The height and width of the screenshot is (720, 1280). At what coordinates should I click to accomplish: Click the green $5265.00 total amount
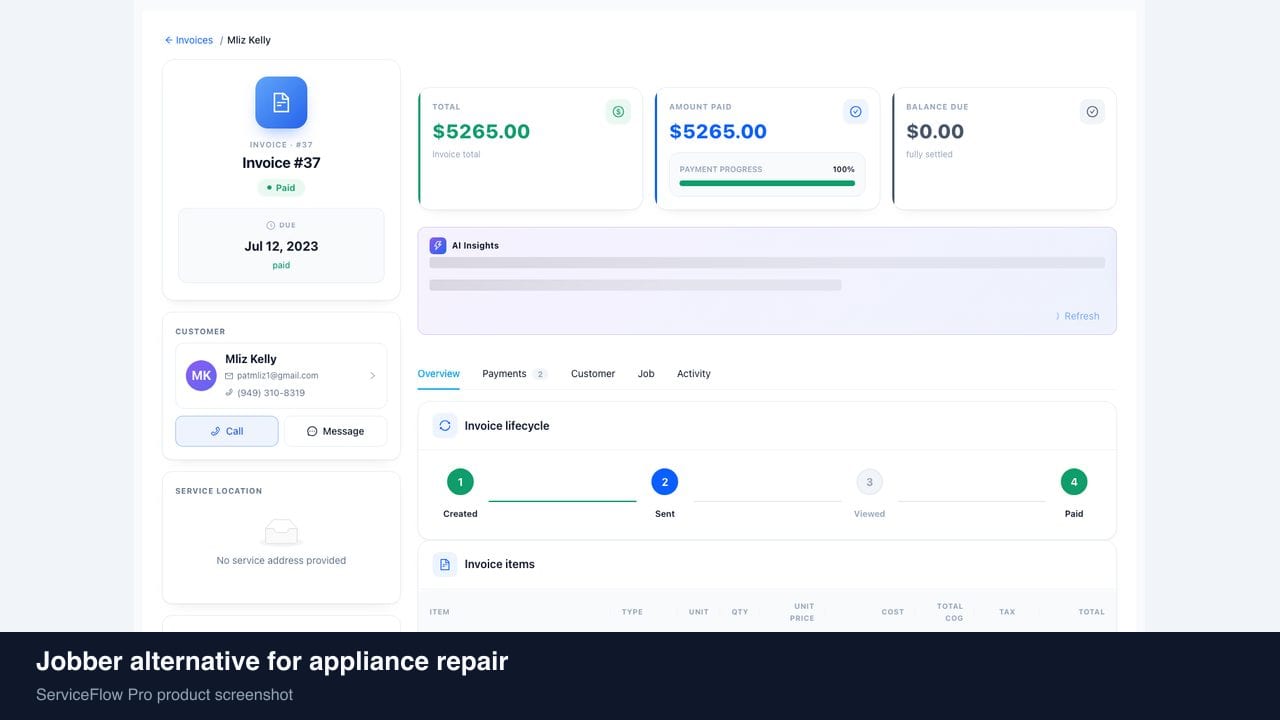(x=481, y=132)
